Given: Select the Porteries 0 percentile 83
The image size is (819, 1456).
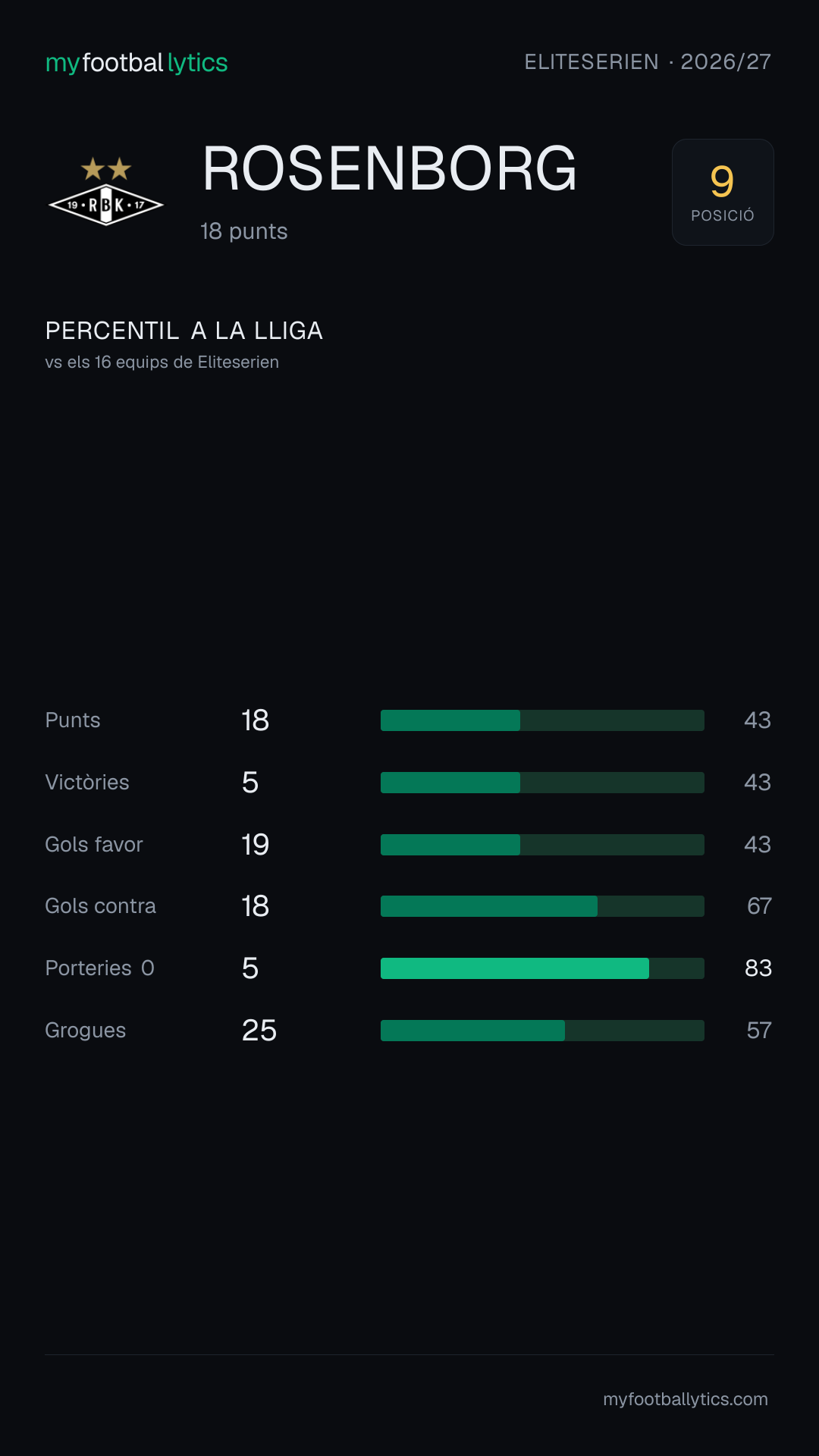Looking at the screenshot, I should pos(758,968).
